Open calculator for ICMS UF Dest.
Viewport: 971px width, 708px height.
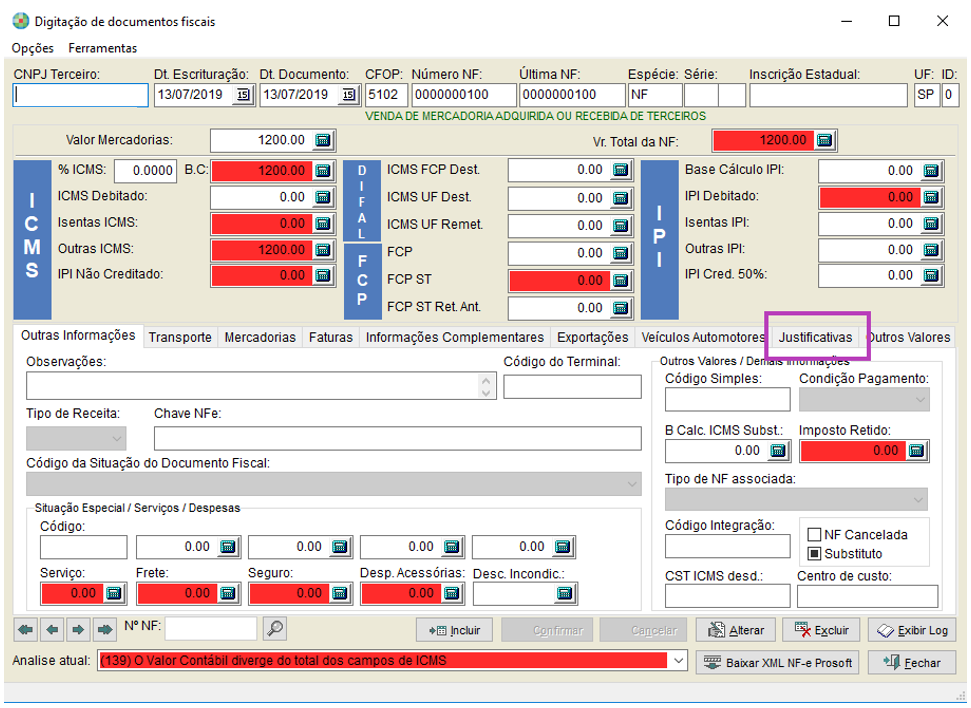tap(620, 198)
